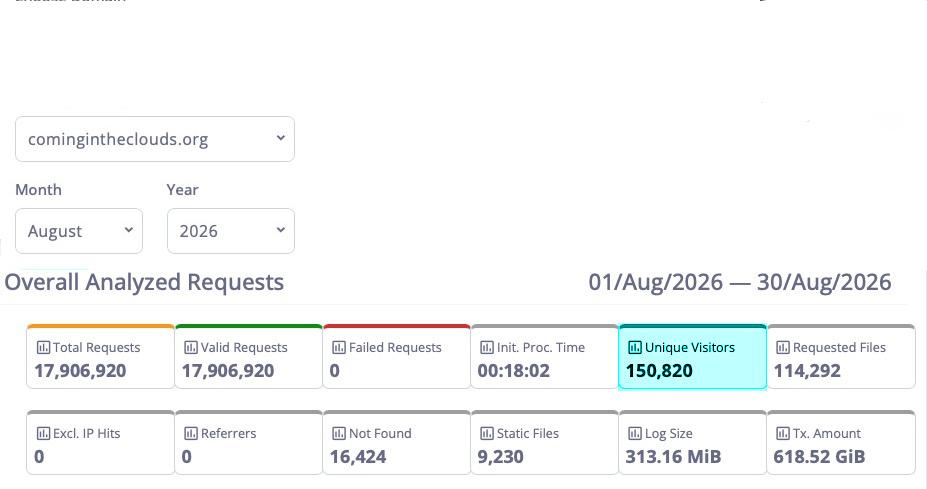Screen dimensions: 927x489
Task: Select the Total Requests label
Action: pyautogui.click(x=96, y=348)
